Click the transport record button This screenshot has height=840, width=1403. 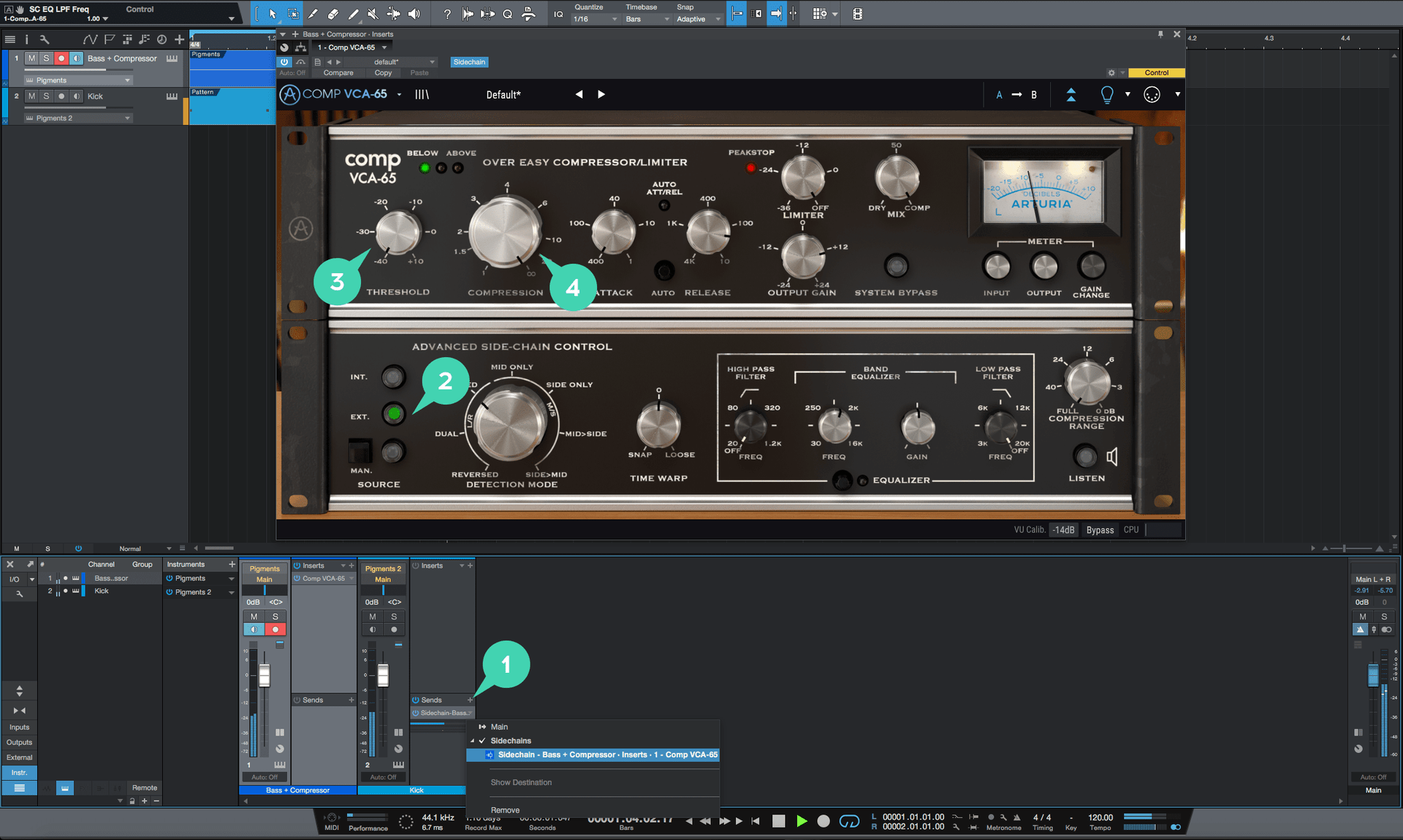point(824,821)
